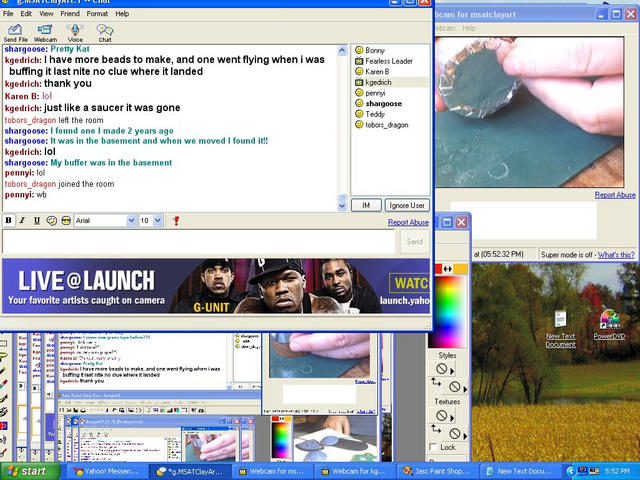The height and width of the screenshot is (480, 640).
Task: Pick a color from the rainbow palette
Action: 449,312
